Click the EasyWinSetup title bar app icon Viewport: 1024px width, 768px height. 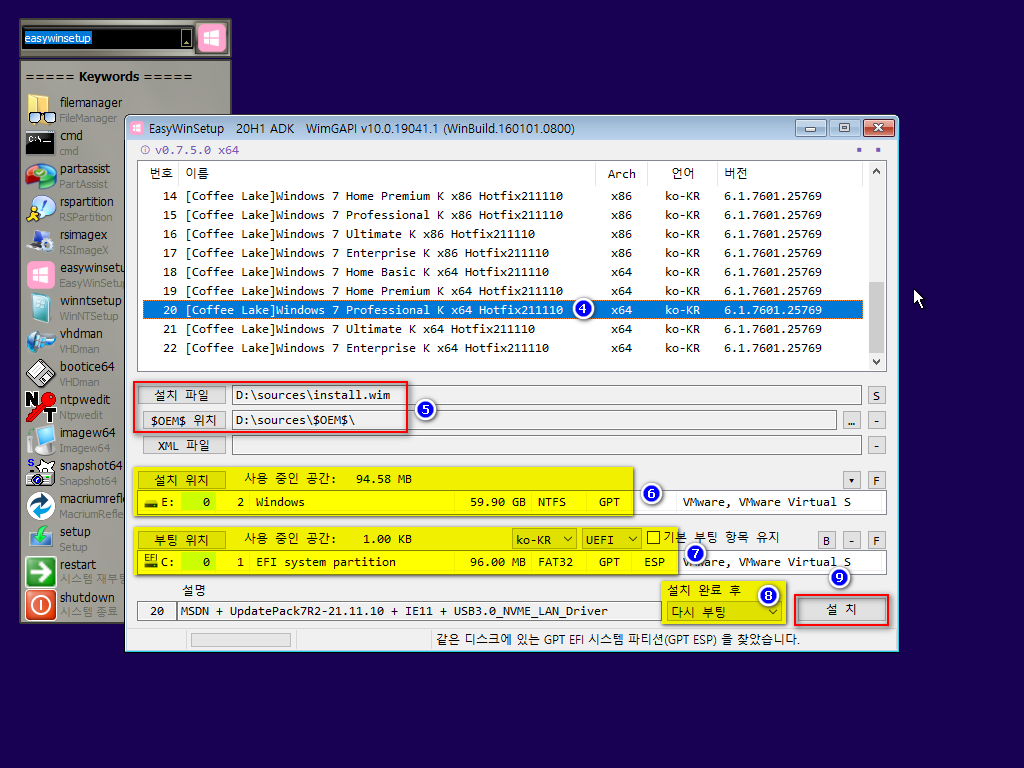pos(136,128)
